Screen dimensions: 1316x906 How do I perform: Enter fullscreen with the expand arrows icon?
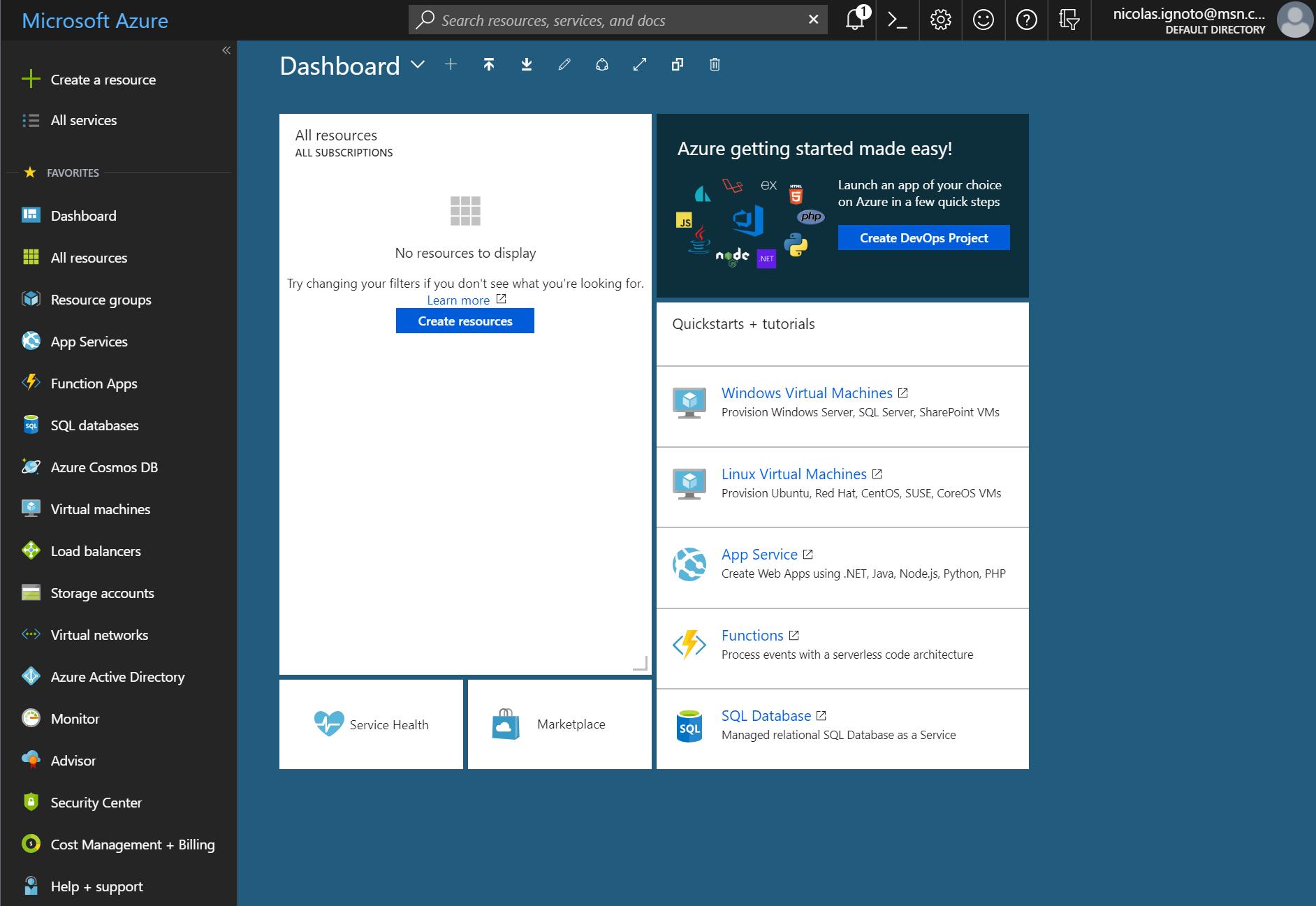tap(639, 64)
